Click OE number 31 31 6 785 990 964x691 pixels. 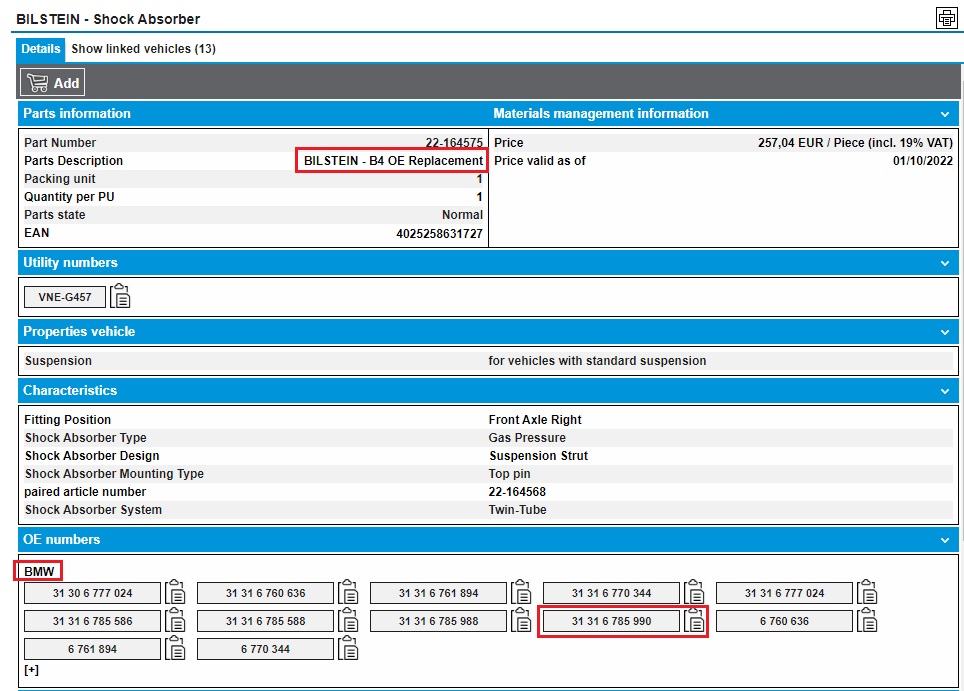coord(612,621)
